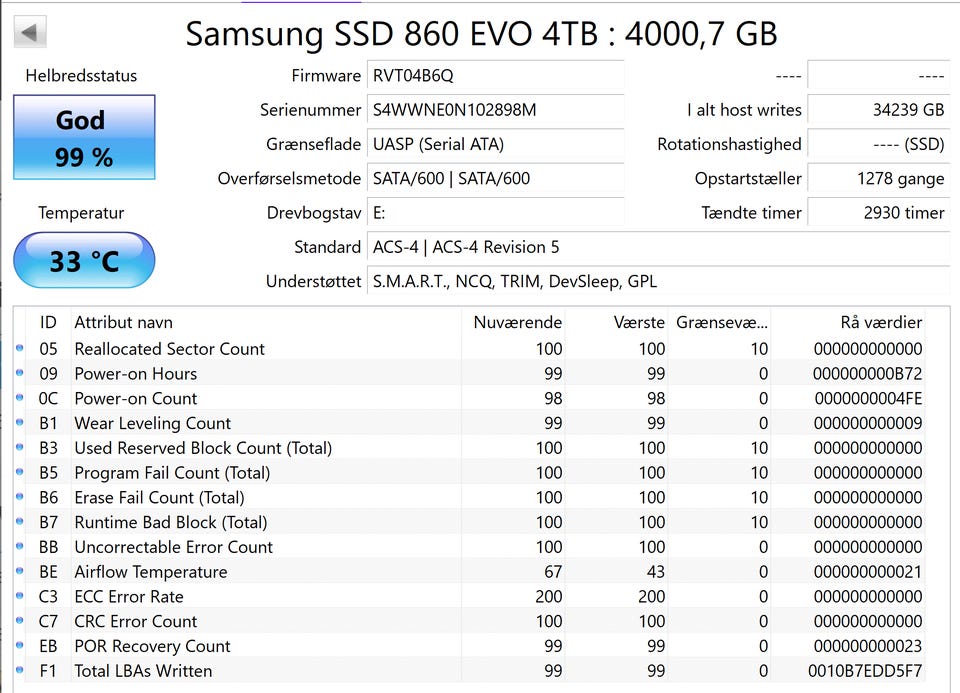This screenshot has width=960, height=693.
Task: Click the status dot for Runtime Bad Block
Action: pyautogui.click(x=20, y=521)
